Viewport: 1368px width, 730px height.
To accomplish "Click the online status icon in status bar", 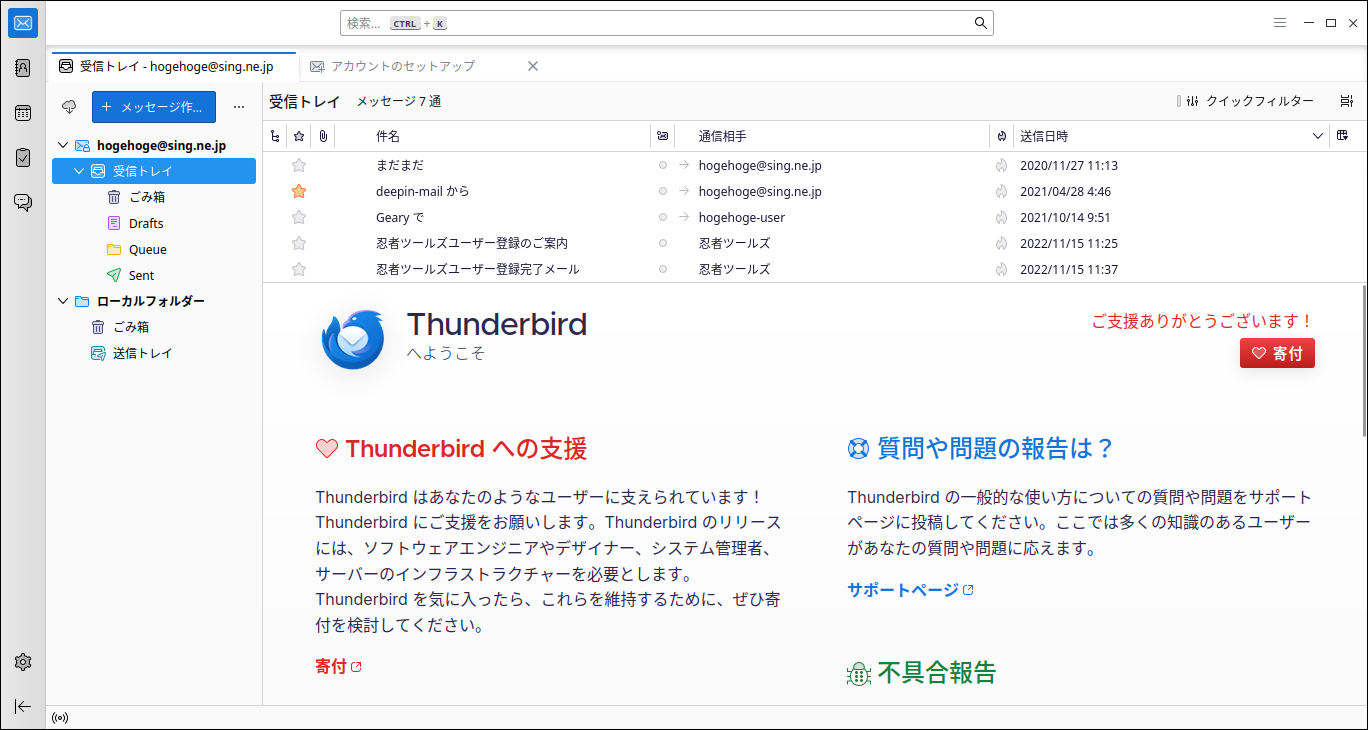I will [60, 718].
